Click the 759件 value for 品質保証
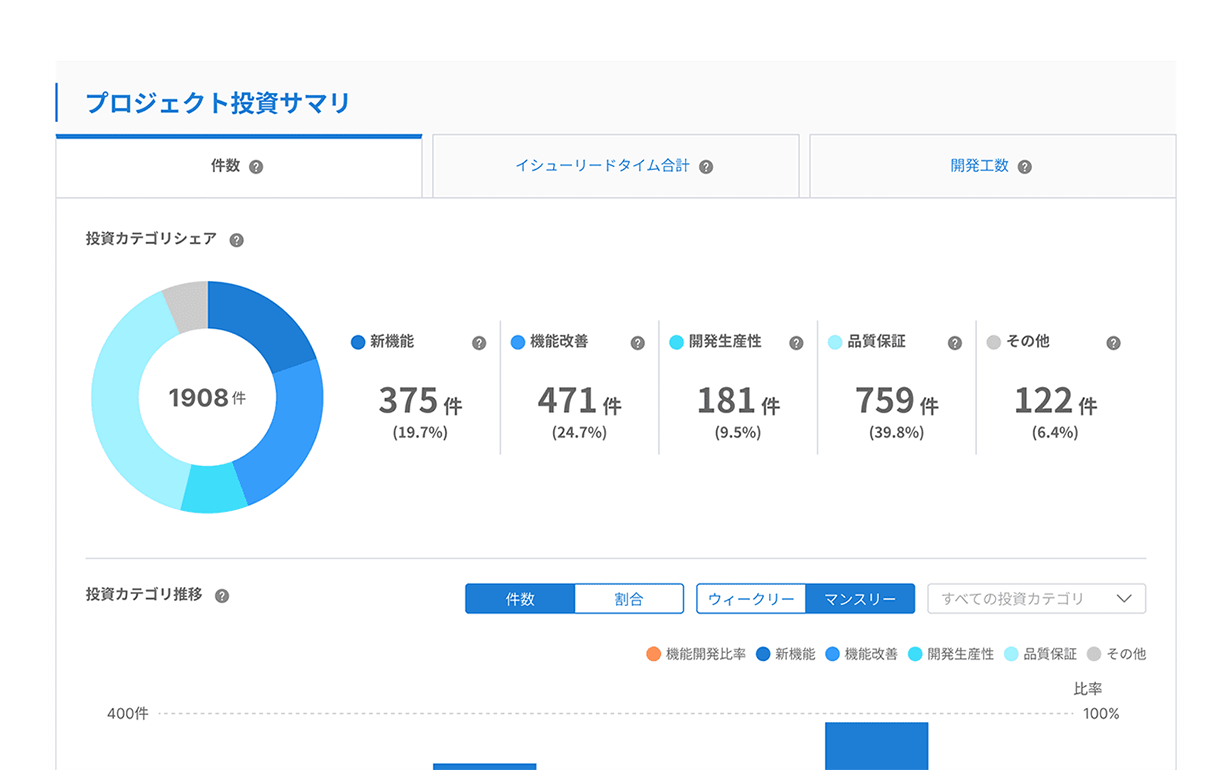 pyautogui.click(x=897, y=402)
